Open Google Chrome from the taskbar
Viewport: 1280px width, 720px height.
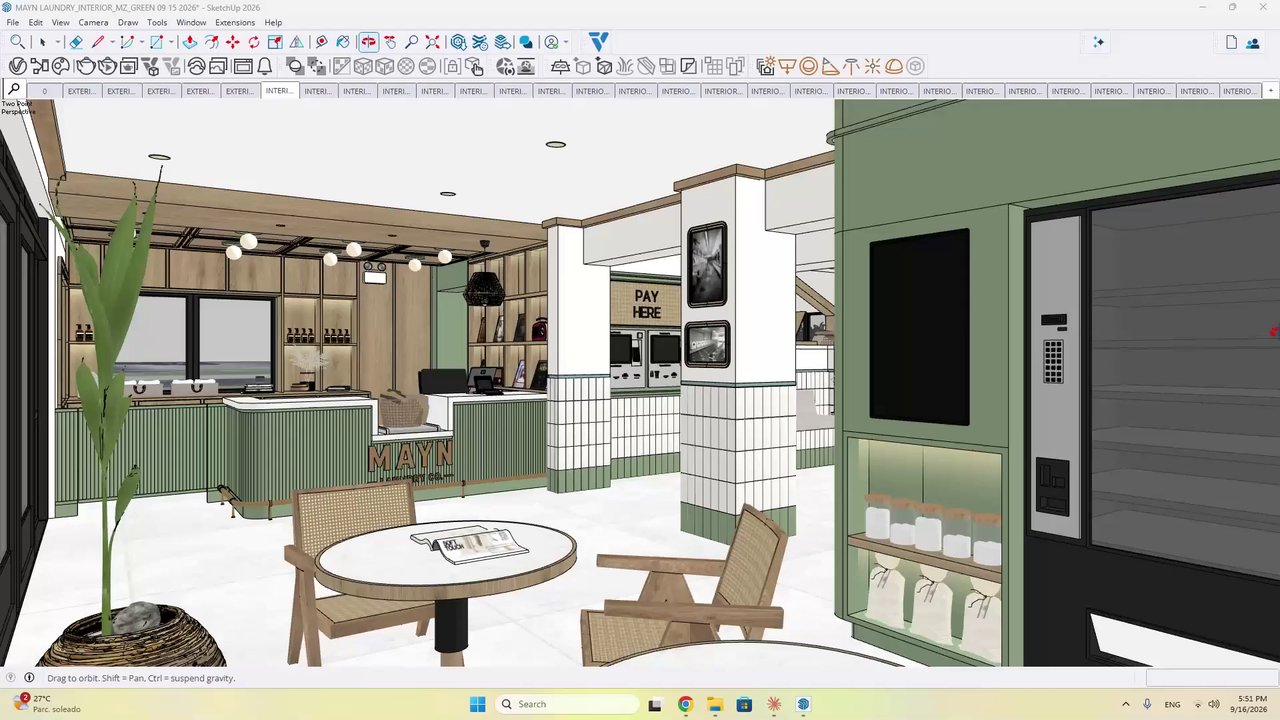[685, 704]
